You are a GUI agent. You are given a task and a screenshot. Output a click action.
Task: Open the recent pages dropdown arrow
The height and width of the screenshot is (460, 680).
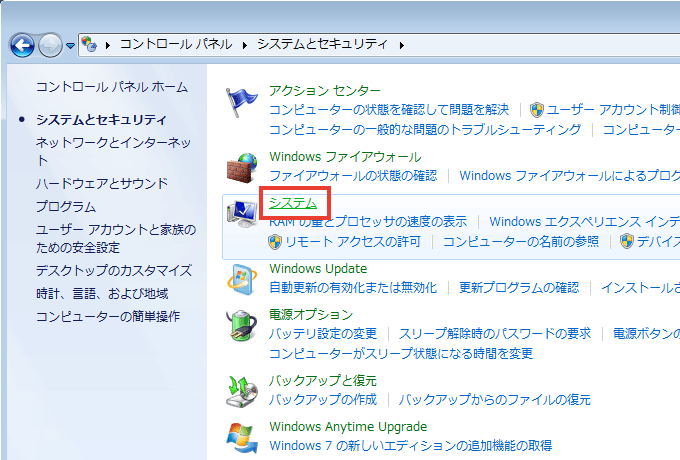pos(70,45)
